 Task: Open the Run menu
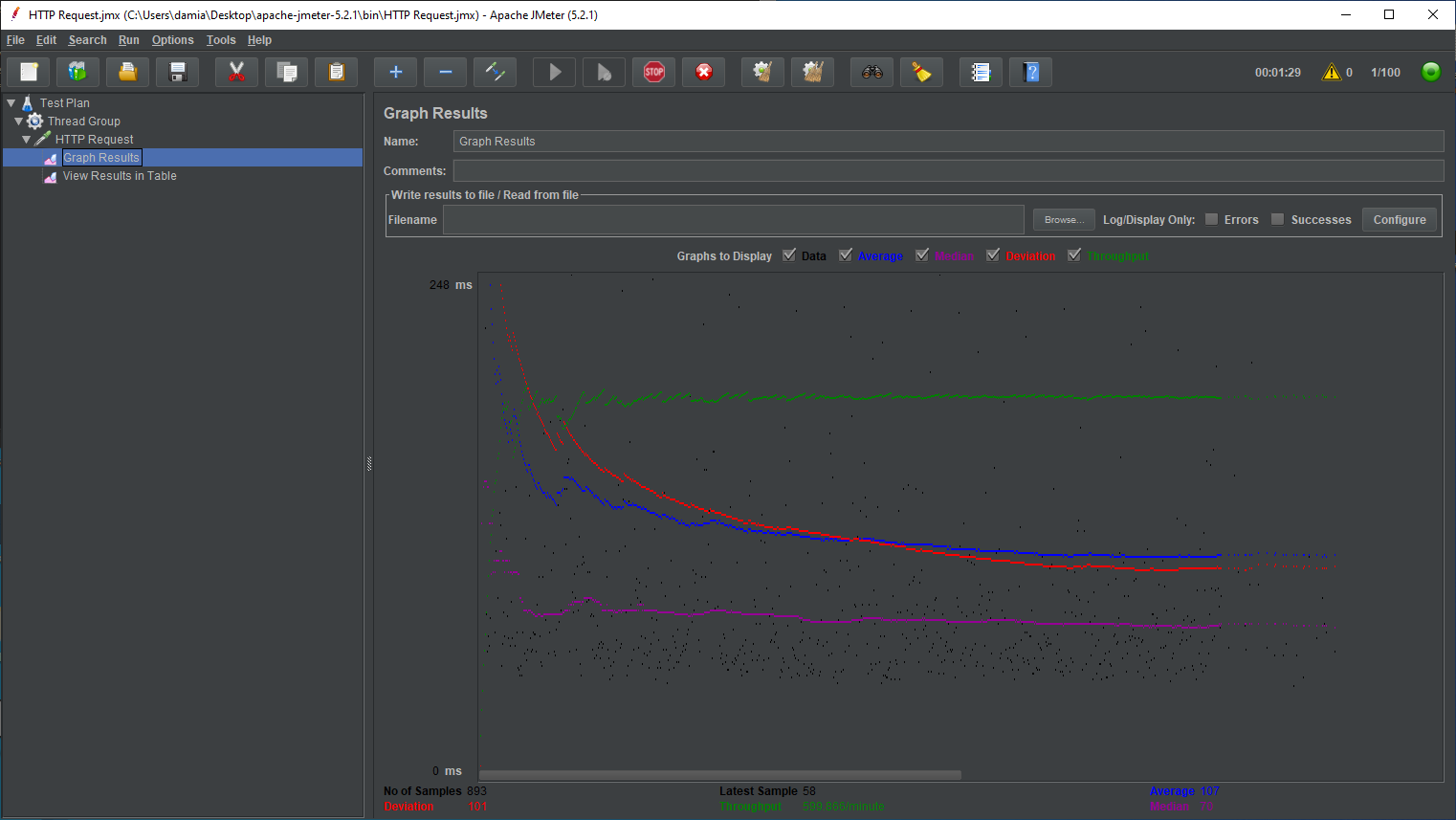[128, 39]
